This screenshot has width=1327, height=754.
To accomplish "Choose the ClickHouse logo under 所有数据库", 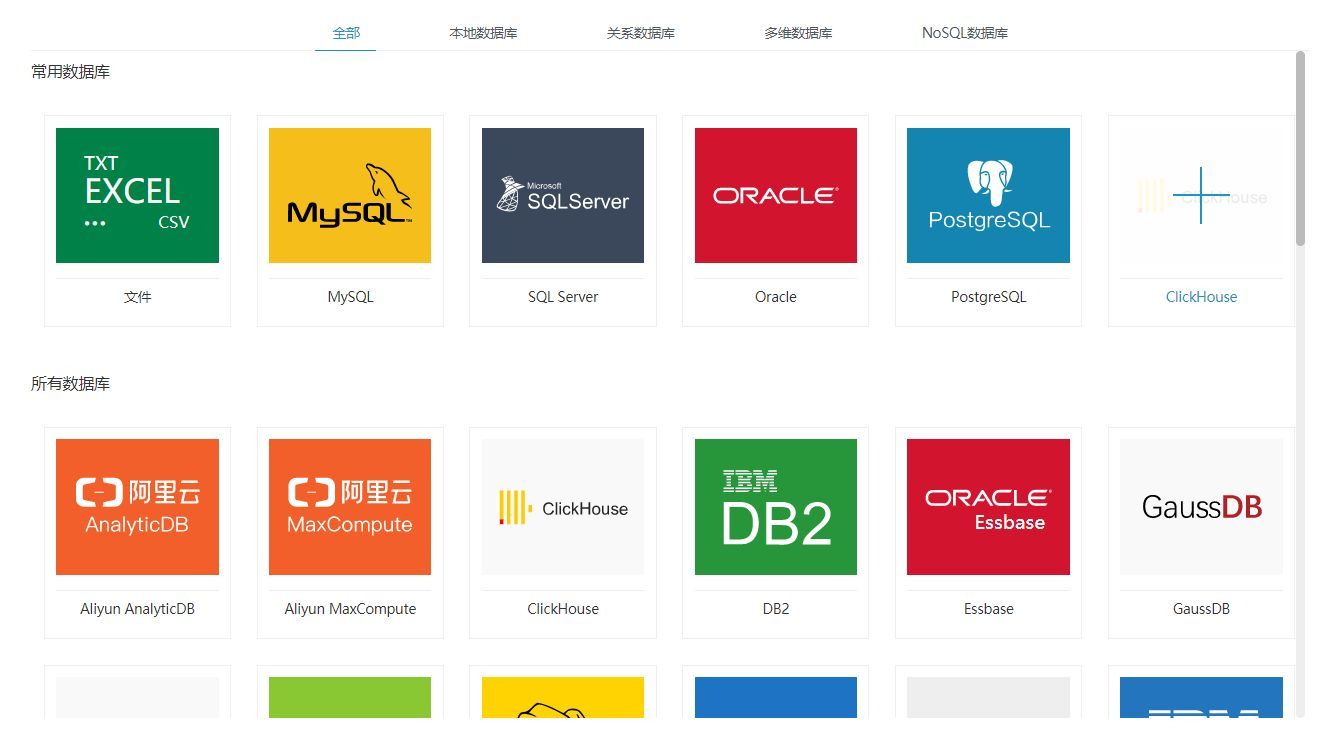I will click(563, 507).
